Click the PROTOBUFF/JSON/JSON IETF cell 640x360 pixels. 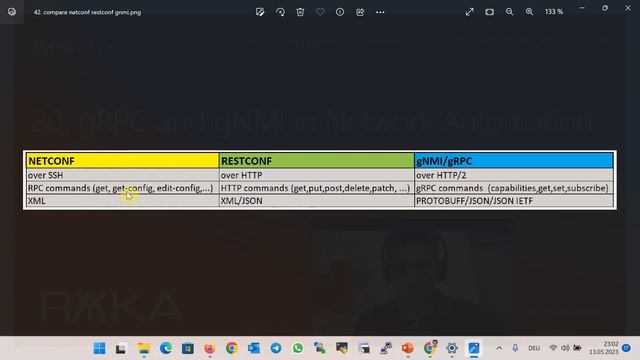513,201
